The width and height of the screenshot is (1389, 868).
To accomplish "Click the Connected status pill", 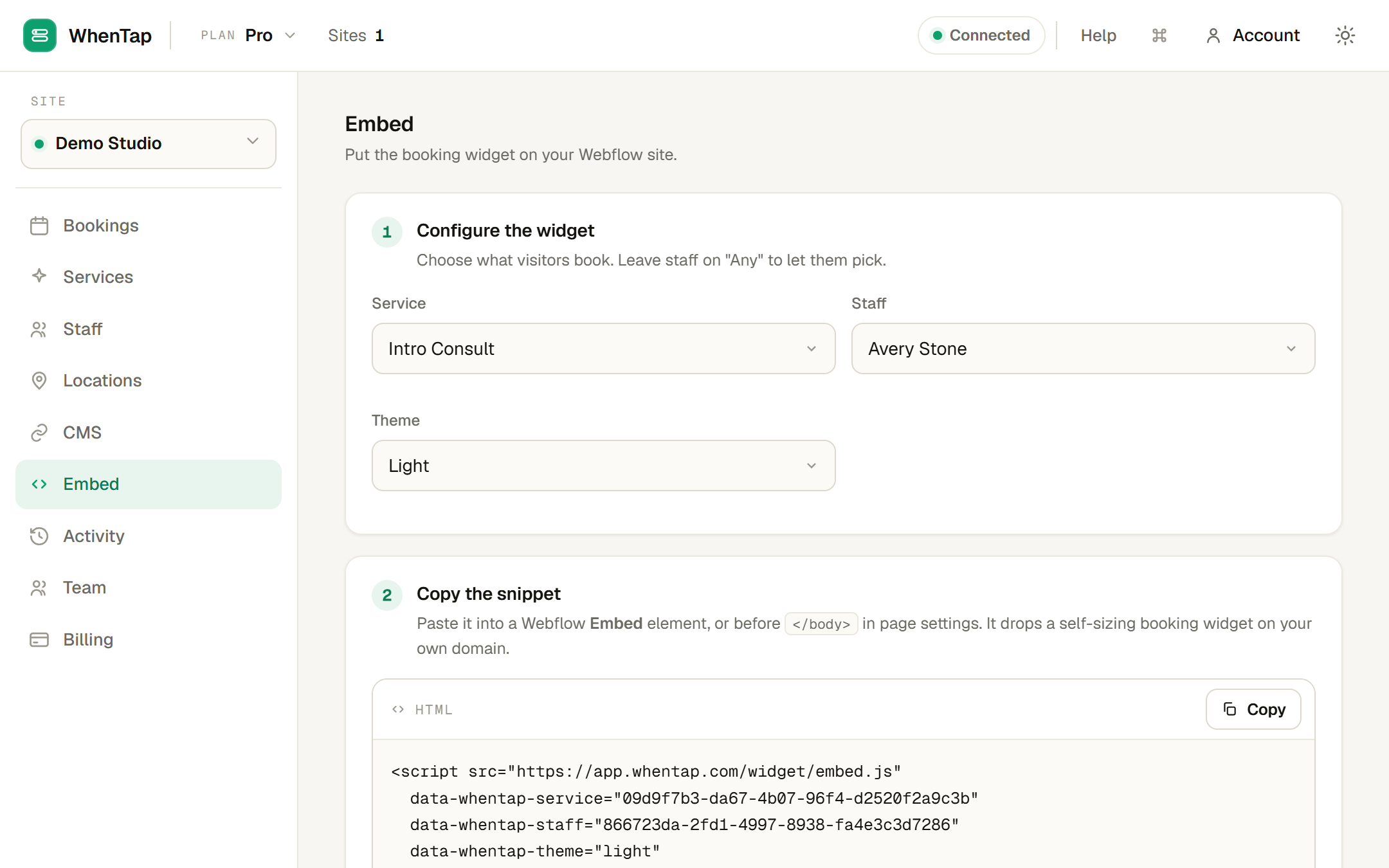I will click(x=981, y=35).
